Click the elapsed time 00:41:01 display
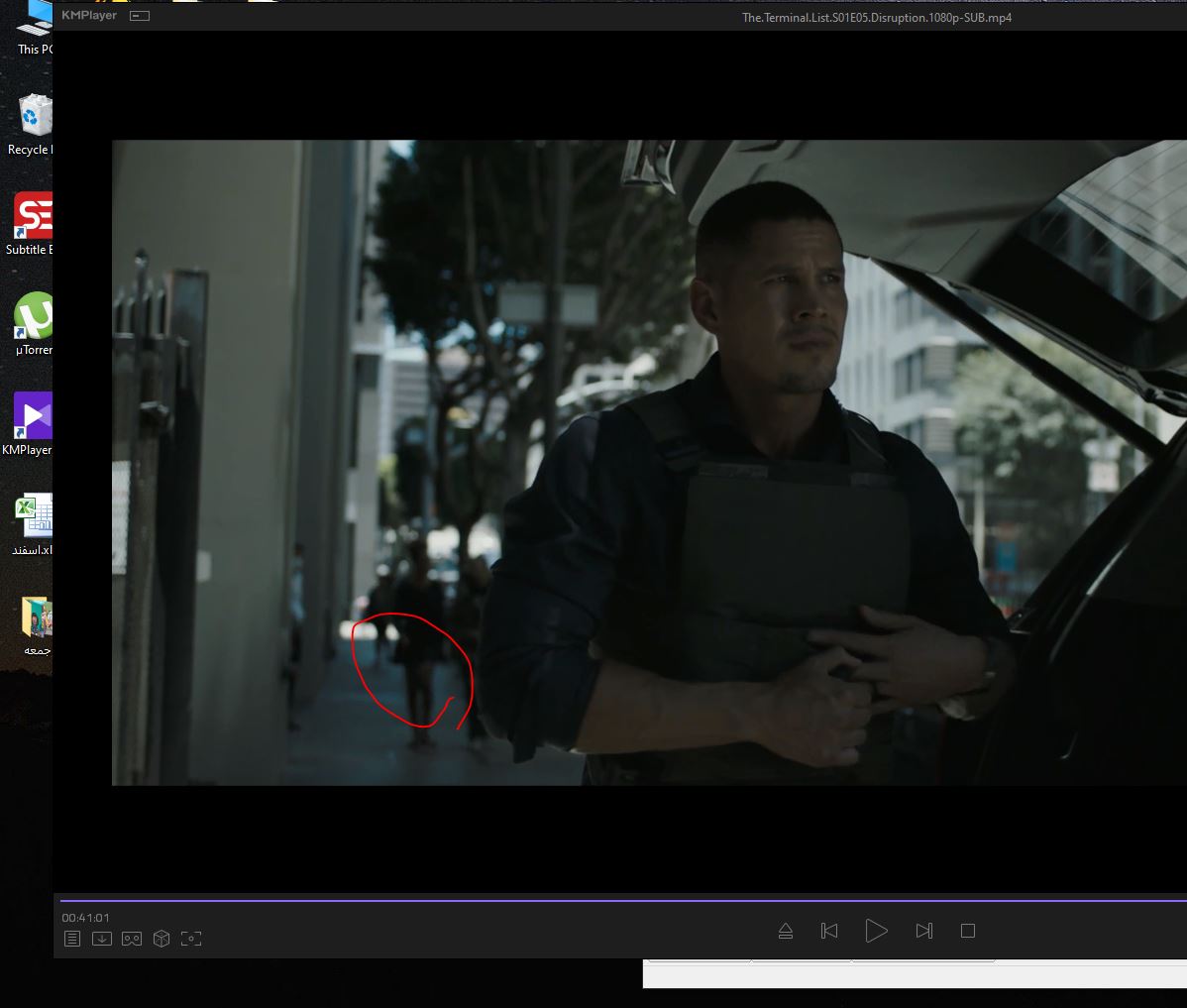 (85, 918)
